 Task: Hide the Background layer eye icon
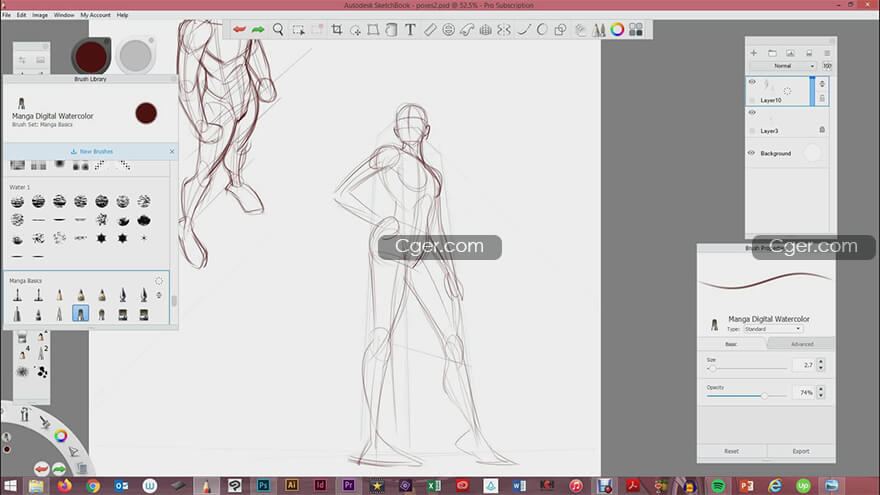pyautogui.click(x=751, y=153)
